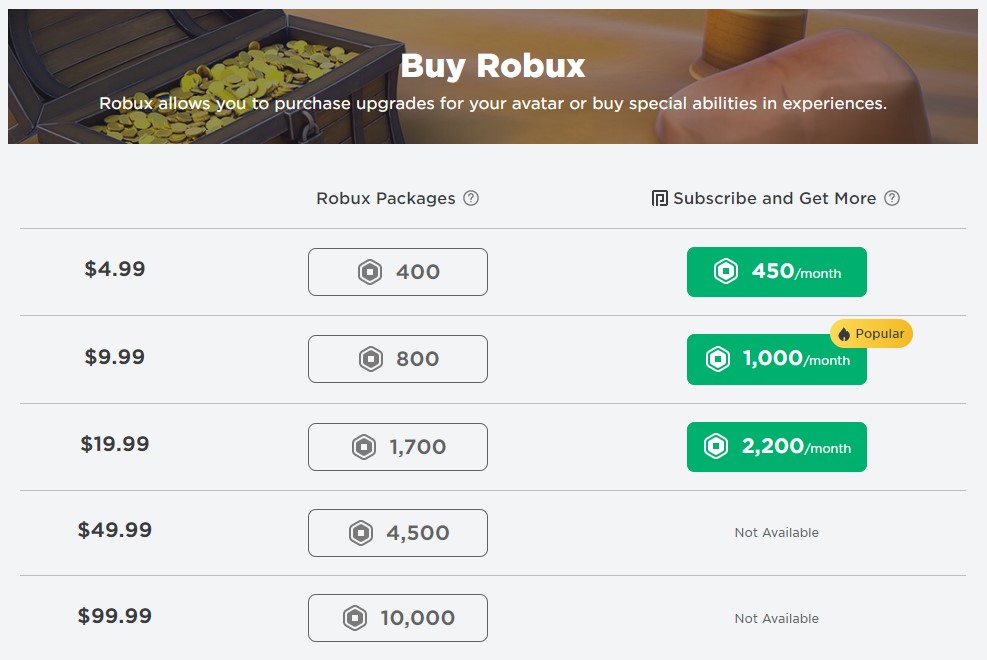The image size is (987, 660).
Task: Click the Robux coin icon in the 4,500 package
Action: coord(360,533)
